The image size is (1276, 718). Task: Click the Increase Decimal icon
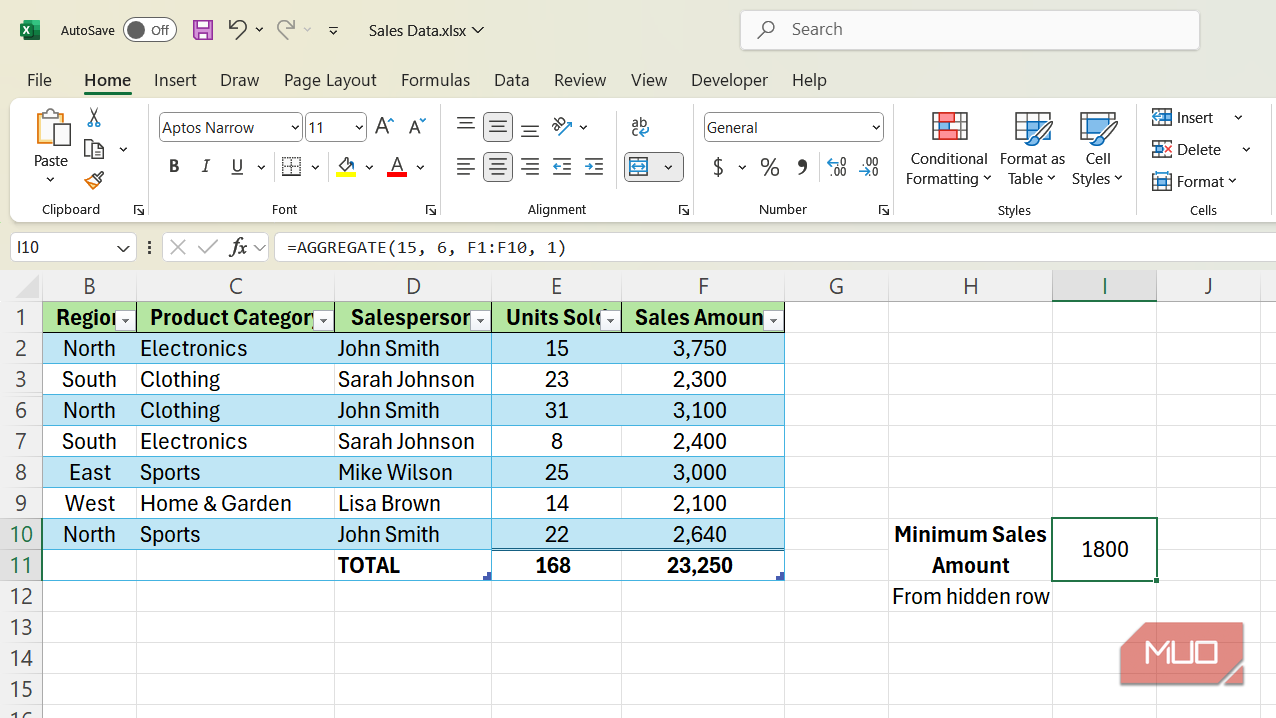pos(837,167)
